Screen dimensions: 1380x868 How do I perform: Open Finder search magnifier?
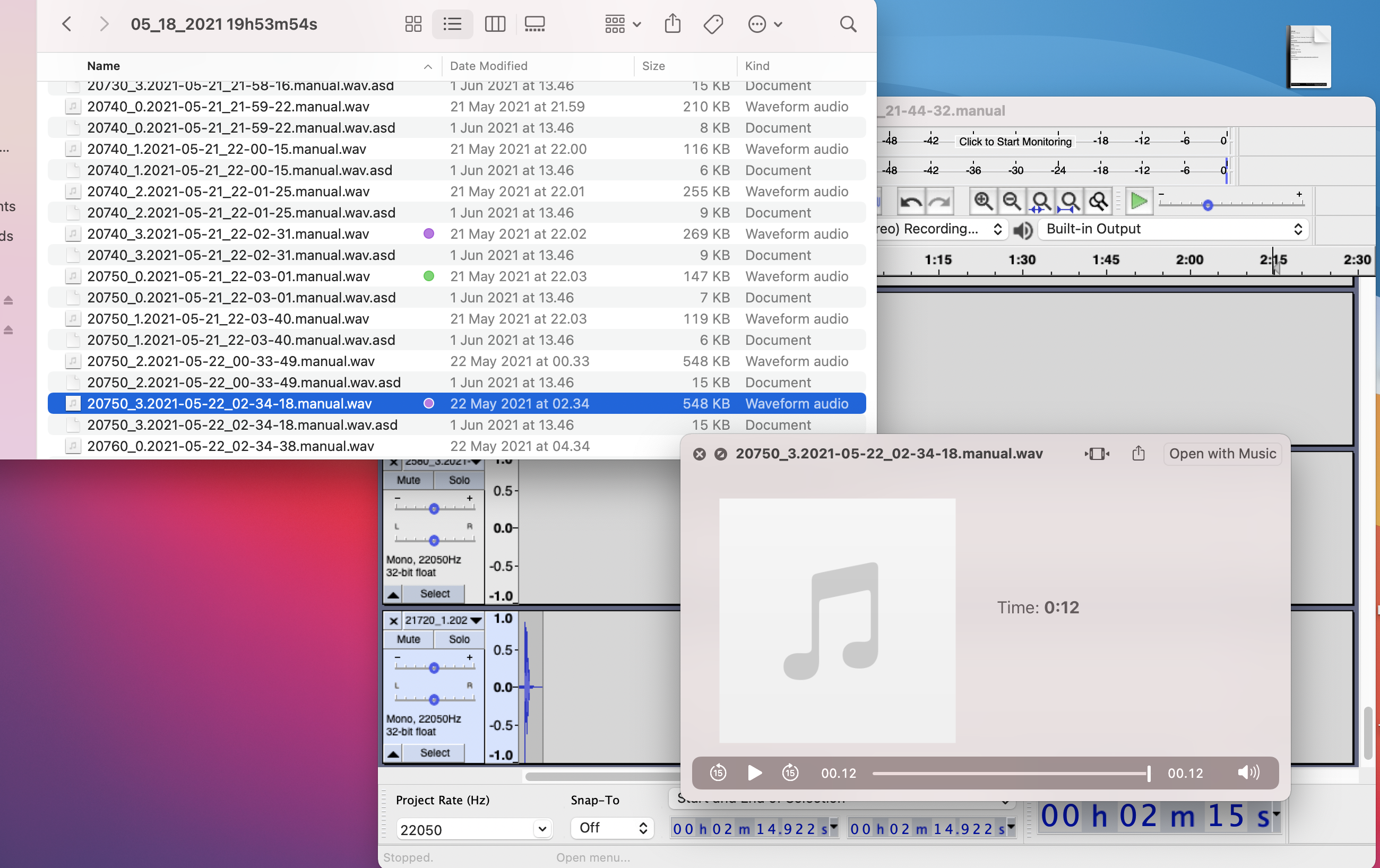click(848, 24)
